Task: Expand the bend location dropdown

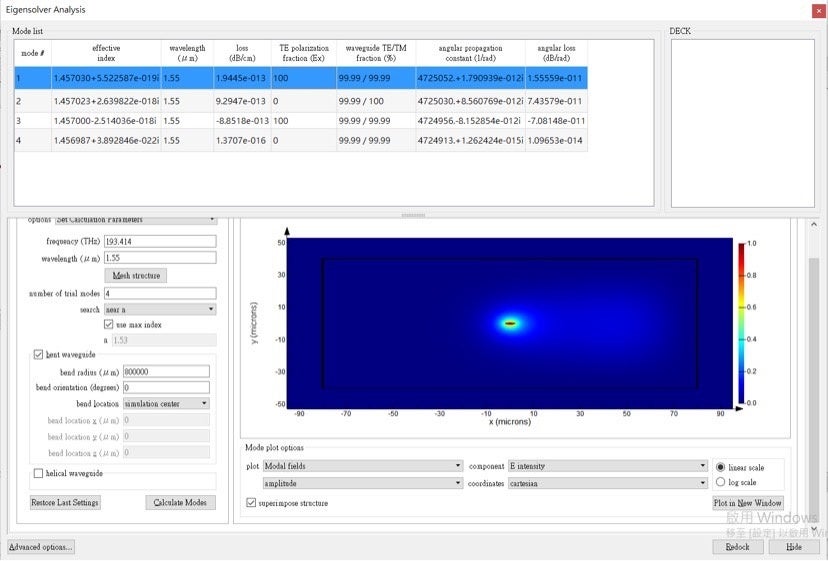Action: point(166,403)
